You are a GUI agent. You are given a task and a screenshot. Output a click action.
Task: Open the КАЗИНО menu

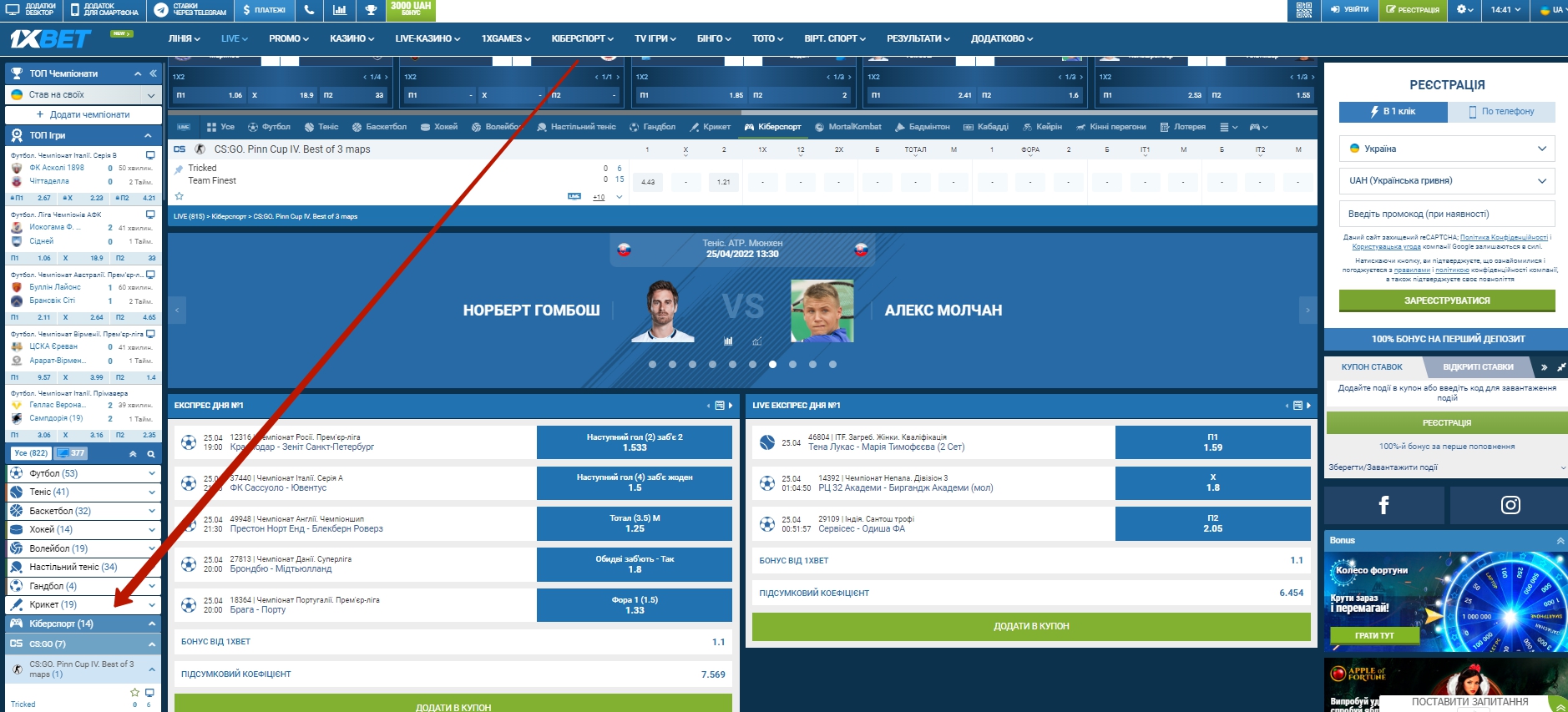pos(352,38)
